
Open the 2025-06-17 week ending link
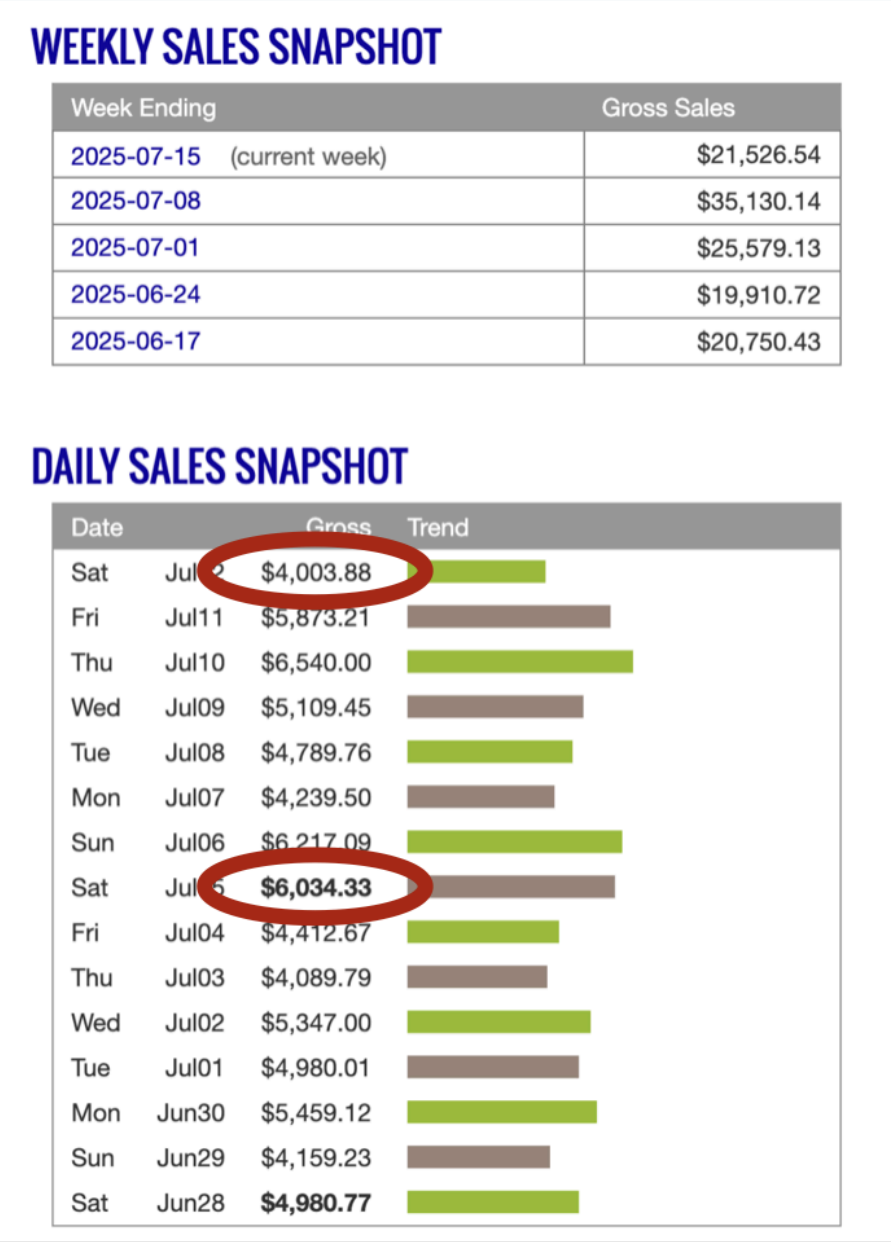[135, 341]
